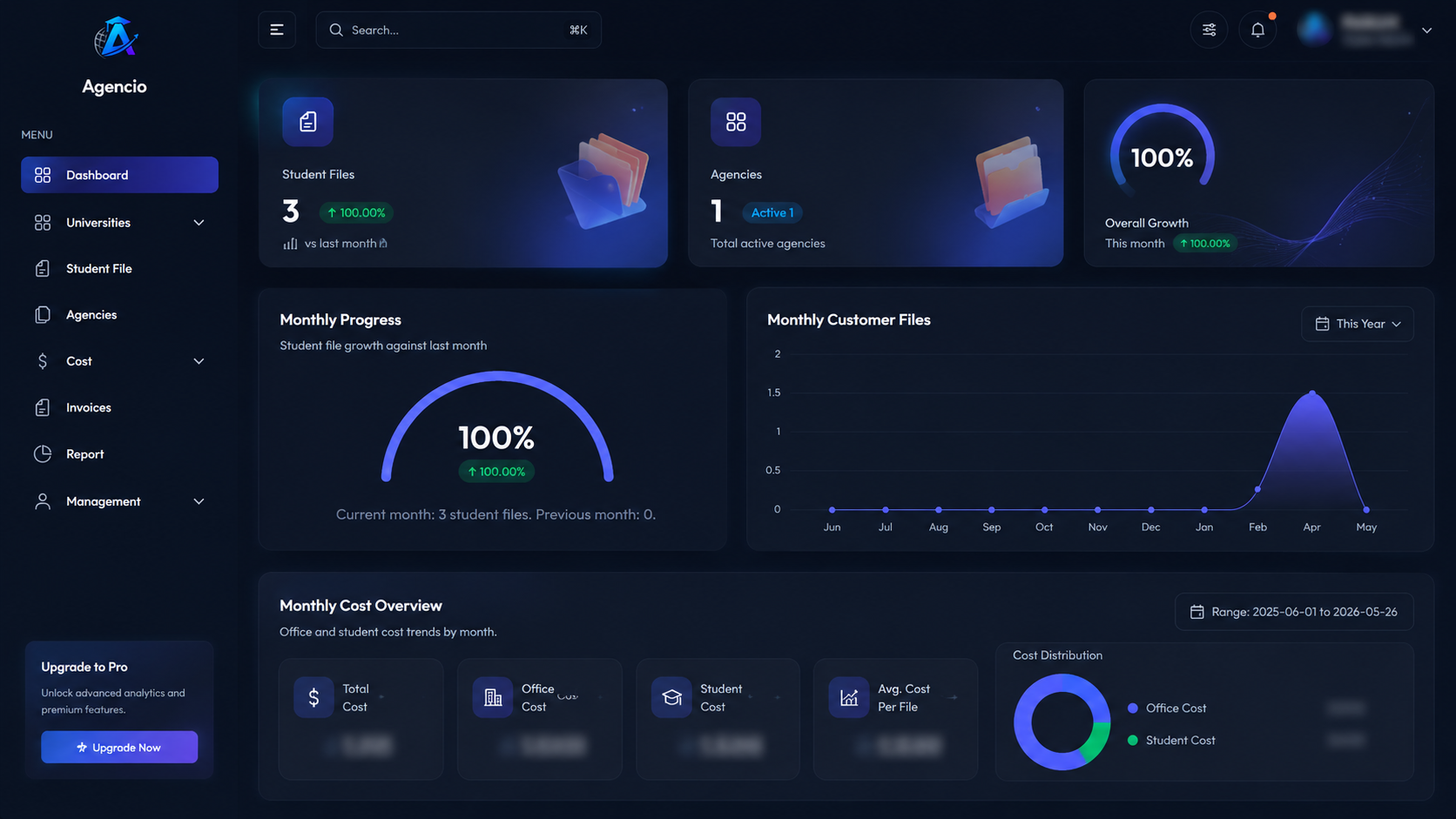Click the Total Cost card
1456x819 pixels.
coord(361,719)
